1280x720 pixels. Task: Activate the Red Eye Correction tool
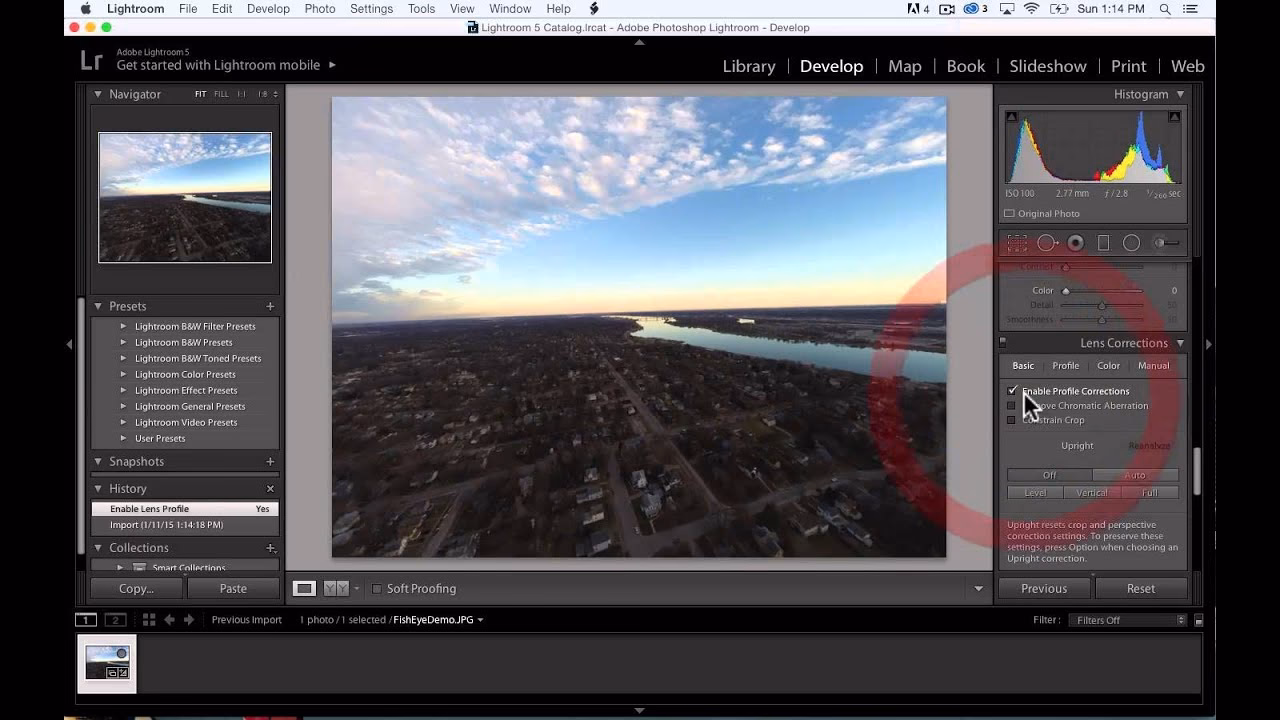point(1075,243)
